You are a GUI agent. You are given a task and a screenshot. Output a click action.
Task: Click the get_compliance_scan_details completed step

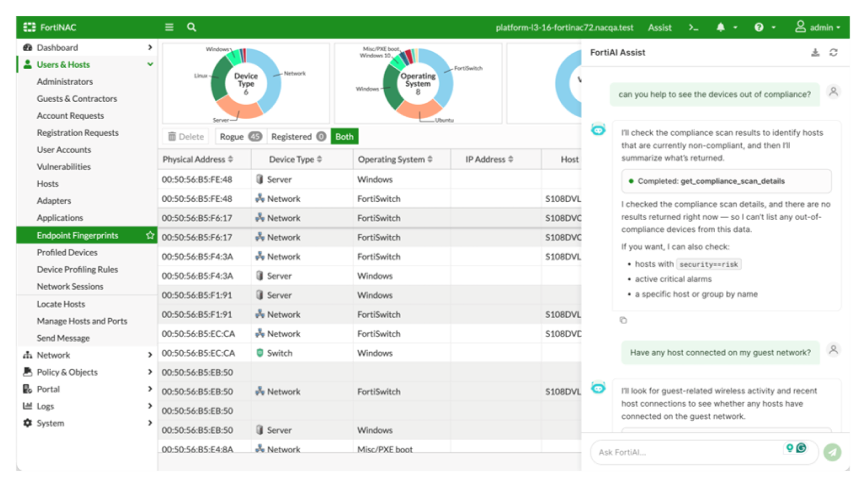(726, 181)
